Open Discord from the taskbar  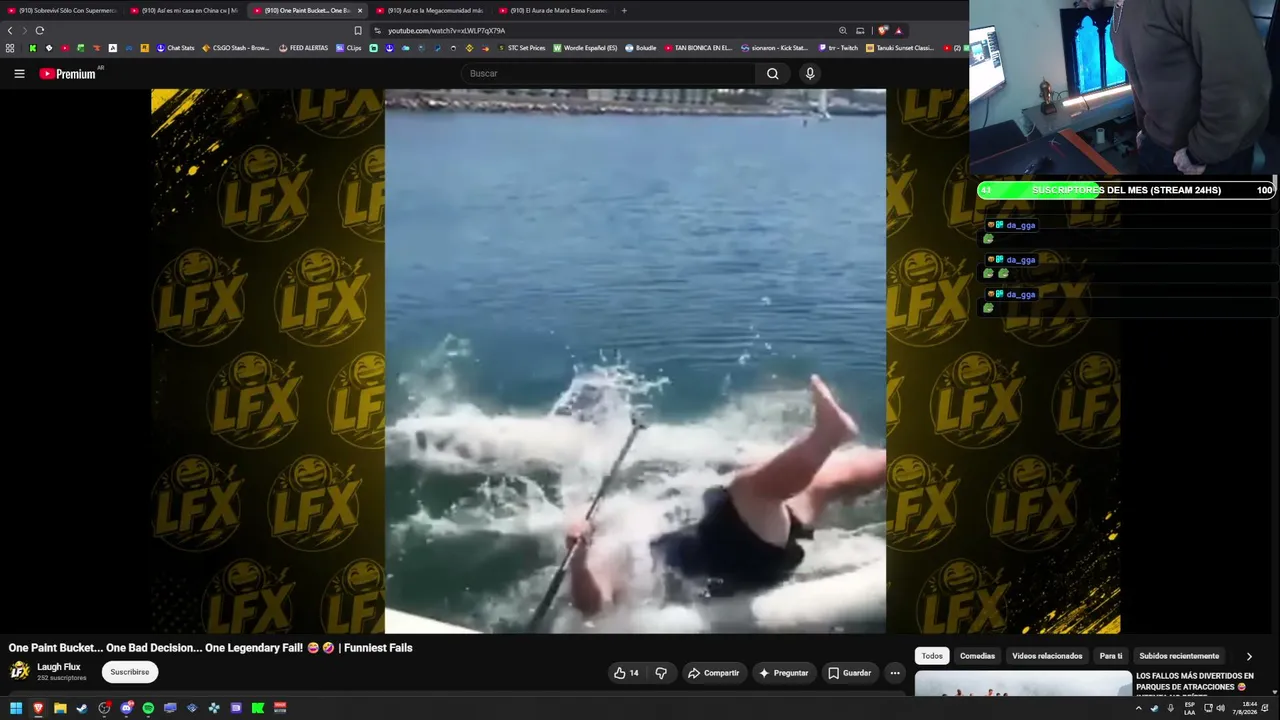pos(126,708)
